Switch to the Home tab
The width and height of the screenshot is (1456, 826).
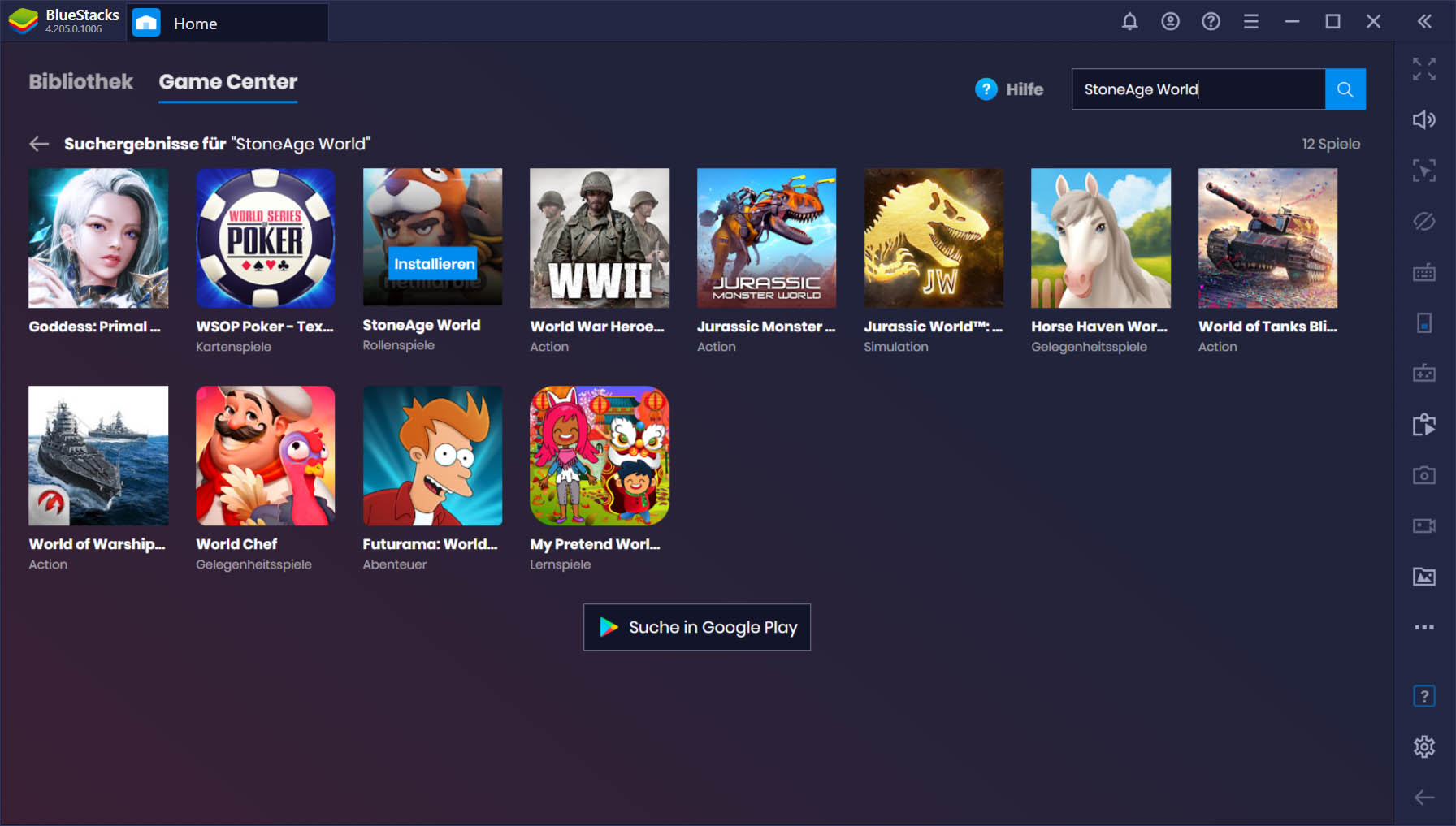pyautogui.click(x=228, y=23)
